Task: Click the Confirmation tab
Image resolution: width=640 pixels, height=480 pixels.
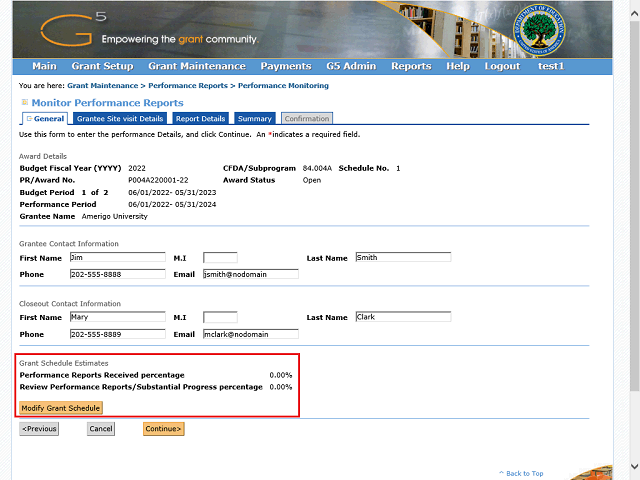Action: click(x=307, y=118)
